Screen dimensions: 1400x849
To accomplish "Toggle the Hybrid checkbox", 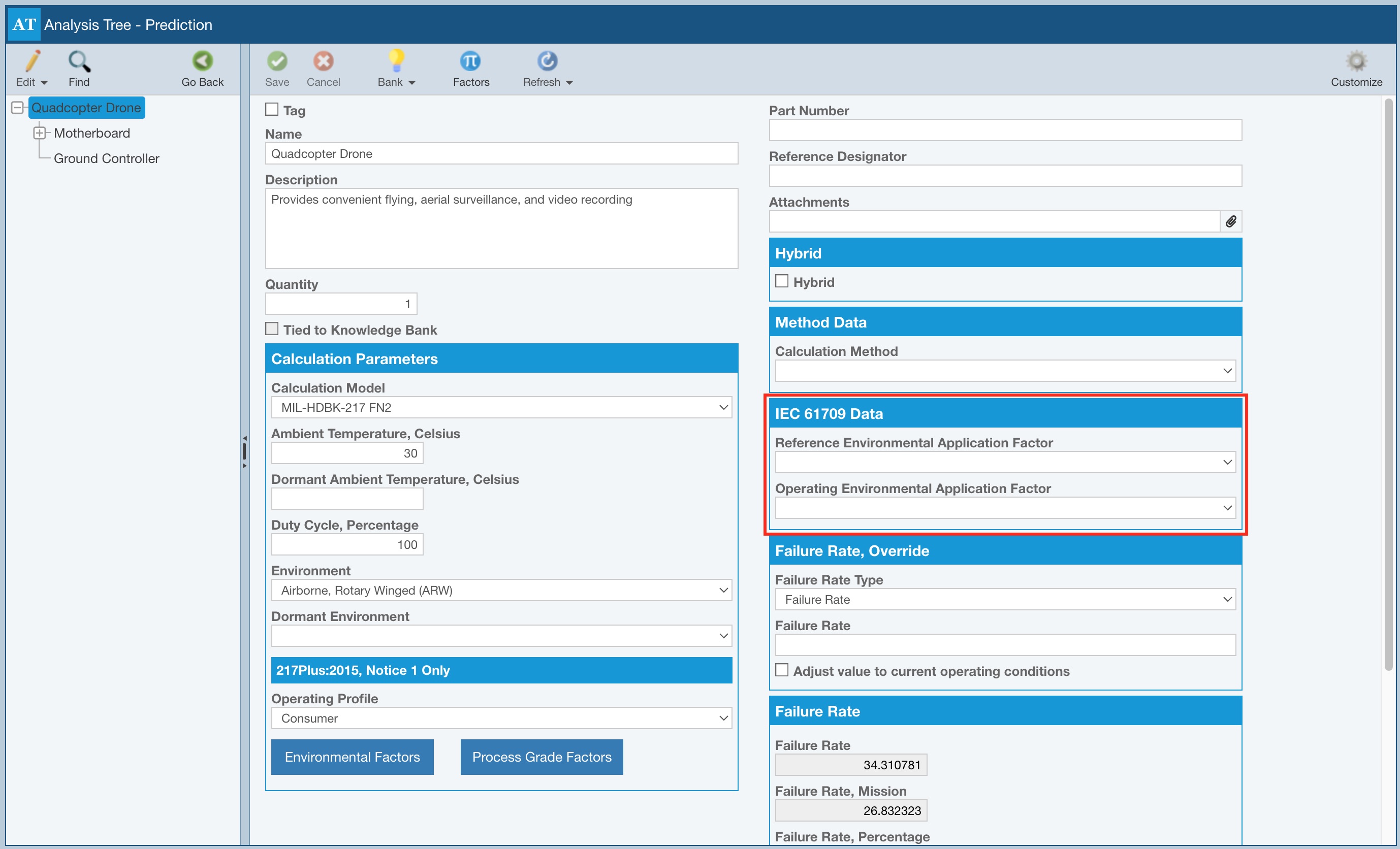I will coord(782,281).
